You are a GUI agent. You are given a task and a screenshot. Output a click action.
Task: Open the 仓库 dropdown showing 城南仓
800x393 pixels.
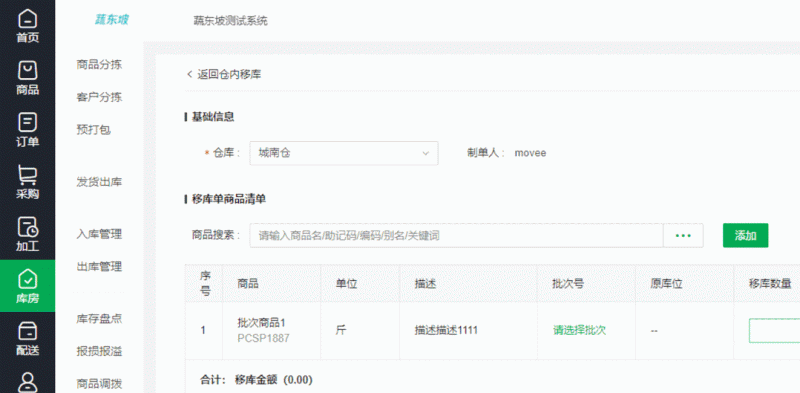tap(344, 153)
